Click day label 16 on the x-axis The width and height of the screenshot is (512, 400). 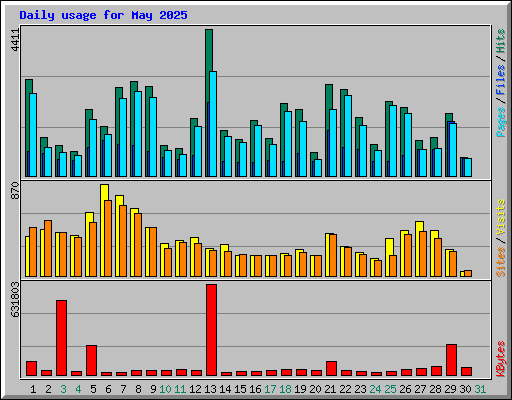click(255, 389)
